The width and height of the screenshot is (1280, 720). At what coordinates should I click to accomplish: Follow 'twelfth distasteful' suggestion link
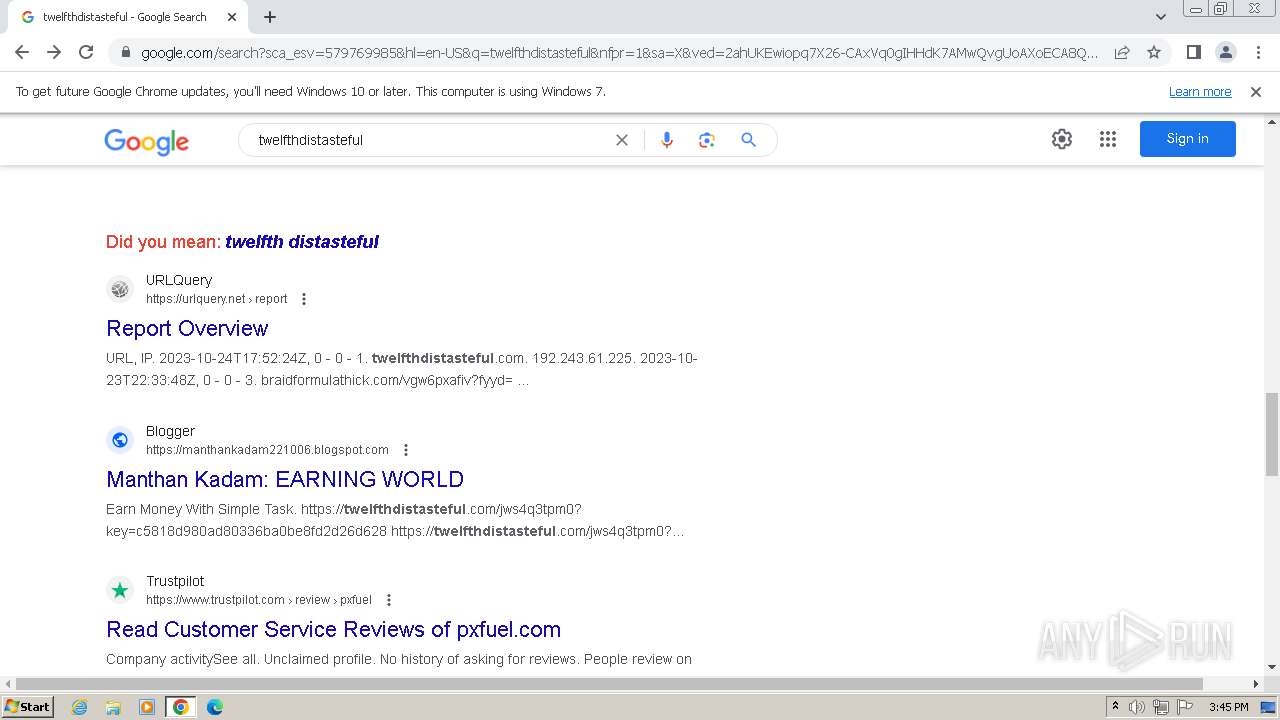click(302, 241)
